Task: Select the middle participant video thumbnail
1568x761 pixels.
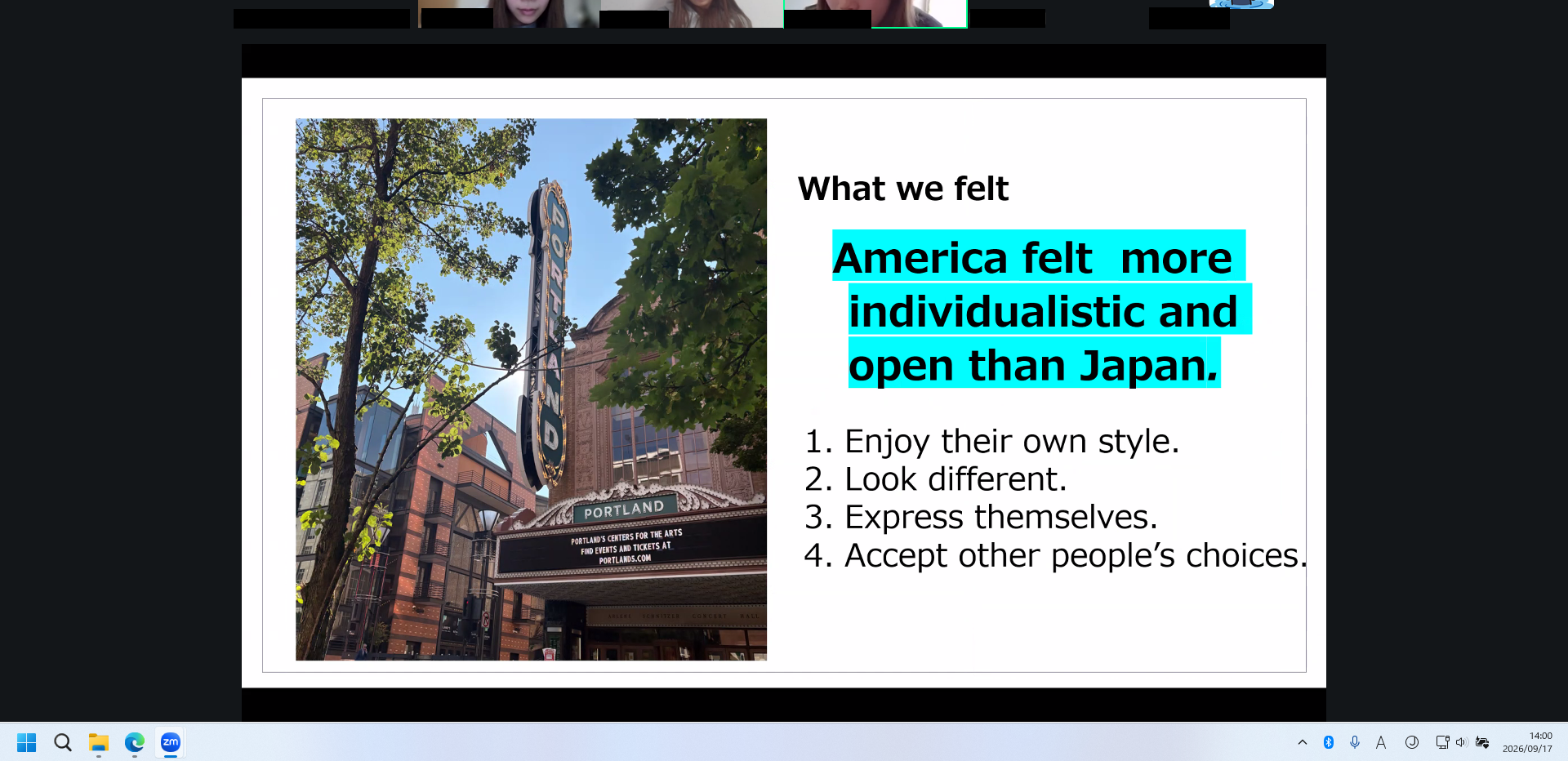Action: pos(692,14)
